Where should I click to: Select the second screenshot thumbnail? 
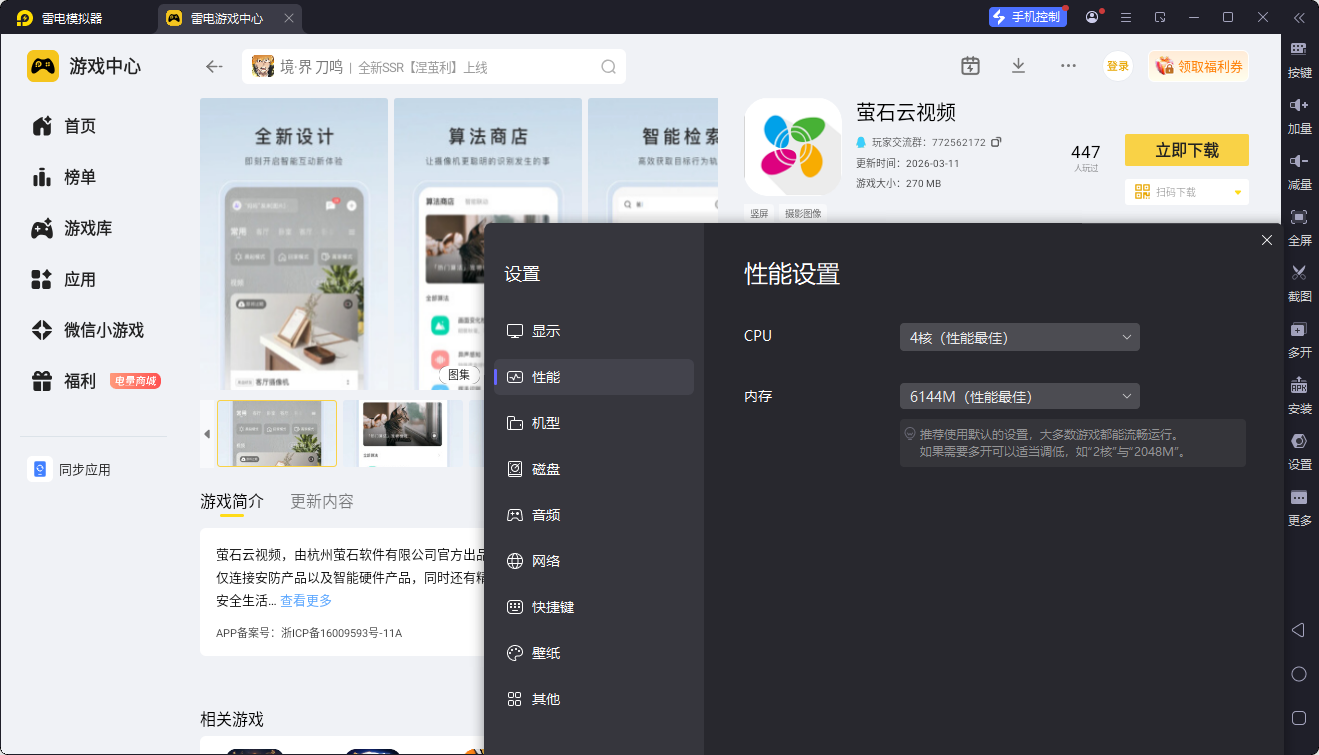[x=402, y=433]
